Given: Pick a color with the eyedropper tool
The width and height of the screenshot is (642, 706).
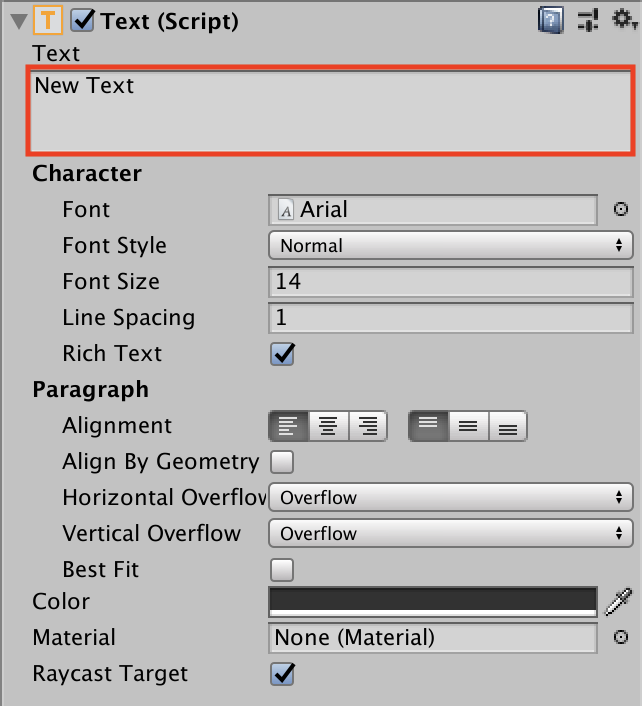Looking at the screenshot, I should (619, 601).
